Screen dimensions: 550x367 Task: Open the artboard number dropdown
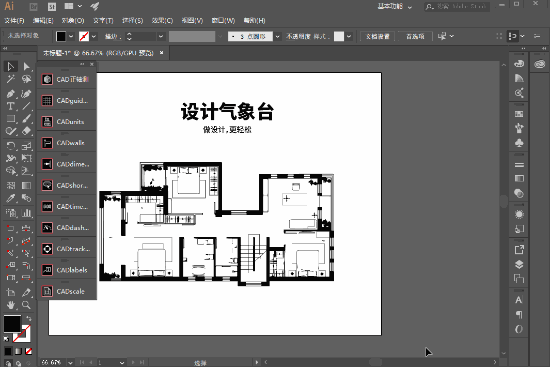click(122, 362)
